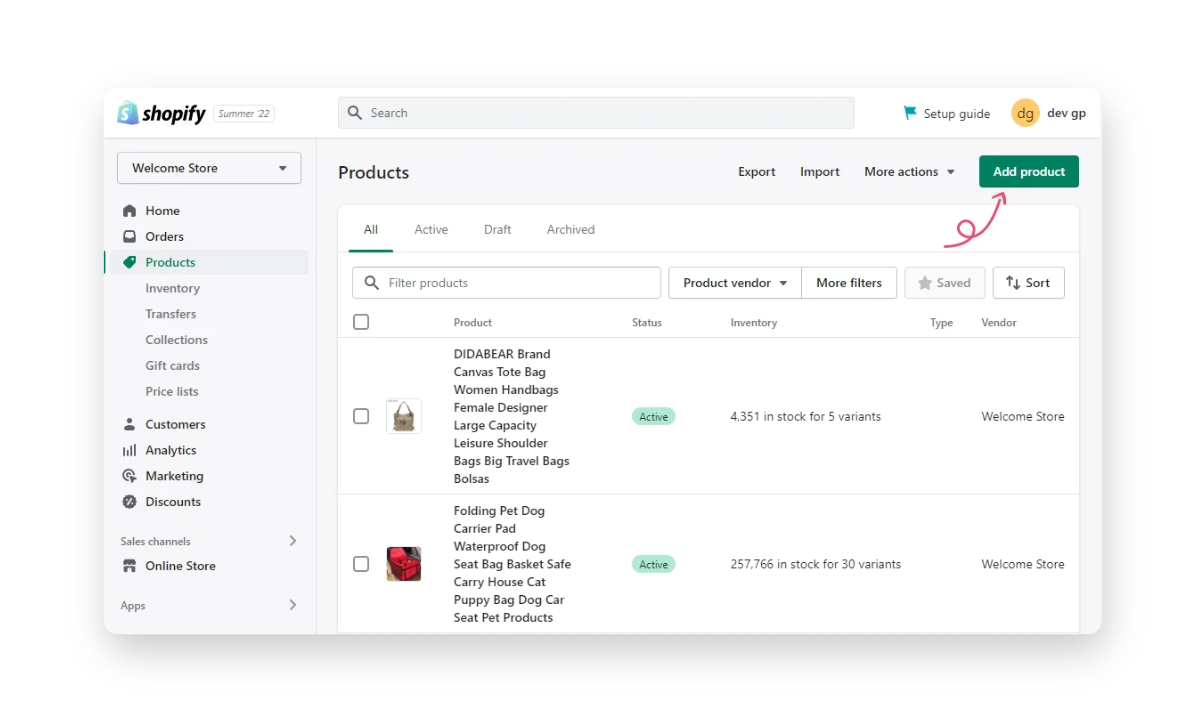Switch to the All products tab
This screenshot has height=720, width=1204.
371,230
